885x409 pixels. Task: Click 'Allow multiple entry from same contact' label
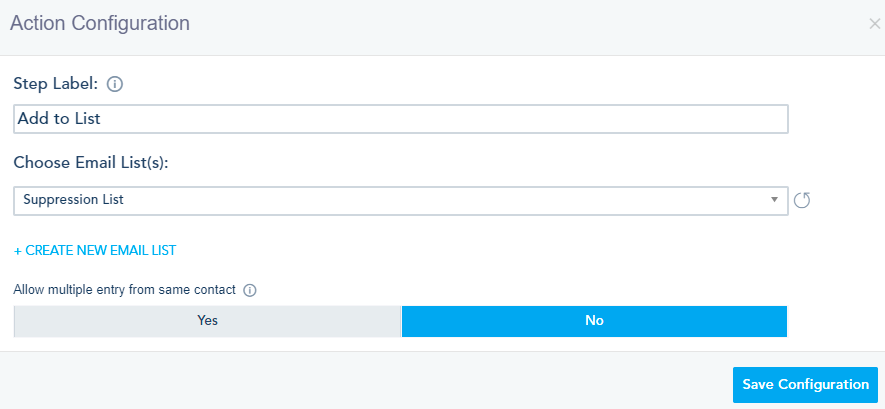point(125,290)
